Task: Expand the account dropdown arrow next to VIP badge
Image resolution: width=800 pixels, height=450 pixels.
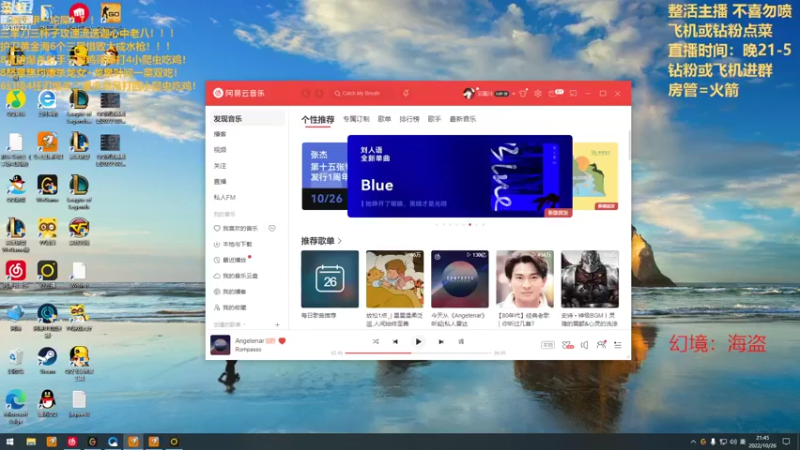Action: tap(513, 94)
